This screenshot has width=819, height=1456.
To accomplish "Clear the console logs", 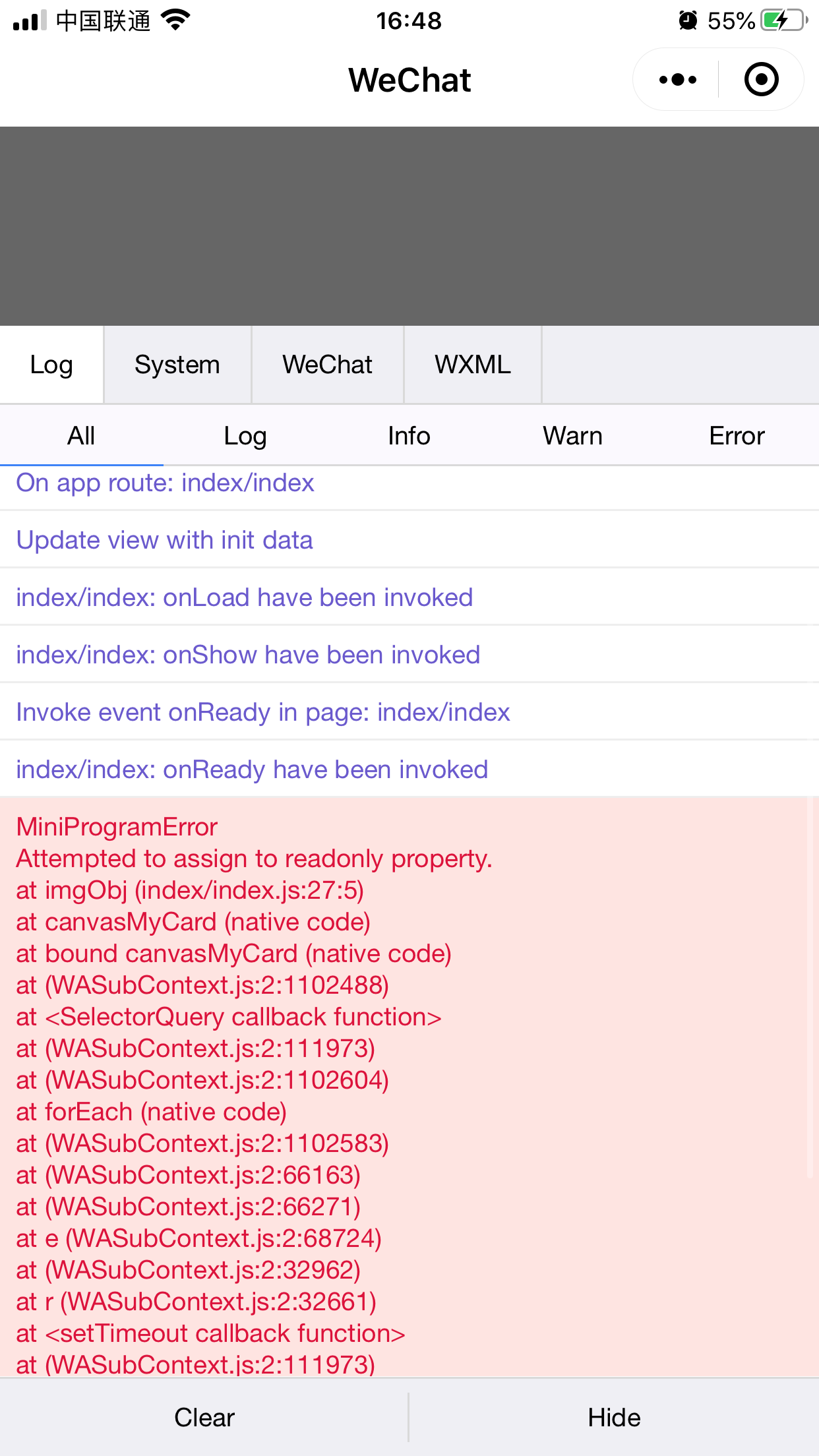I will [204, 1417].
